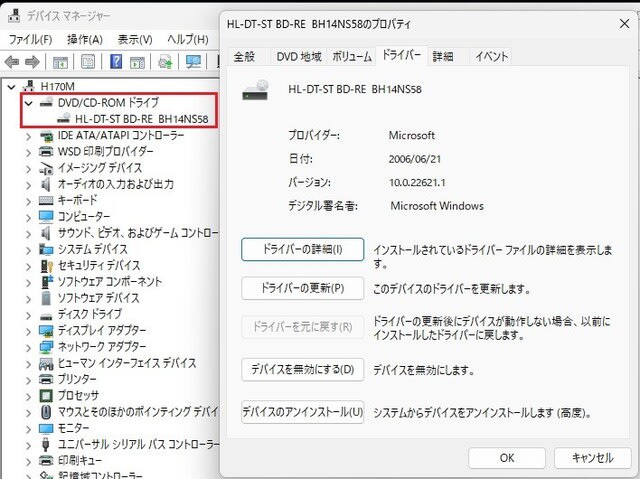
Task: Click the action pane toolbar icon
Action: pos(137,62)
